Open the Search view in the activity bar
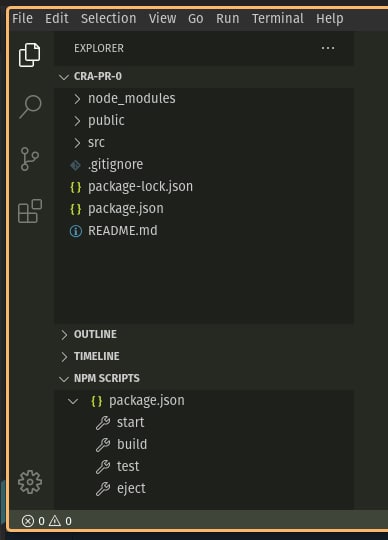Image resolution: width=388 pixels, height=540 pixels. [x=30, y=107]
